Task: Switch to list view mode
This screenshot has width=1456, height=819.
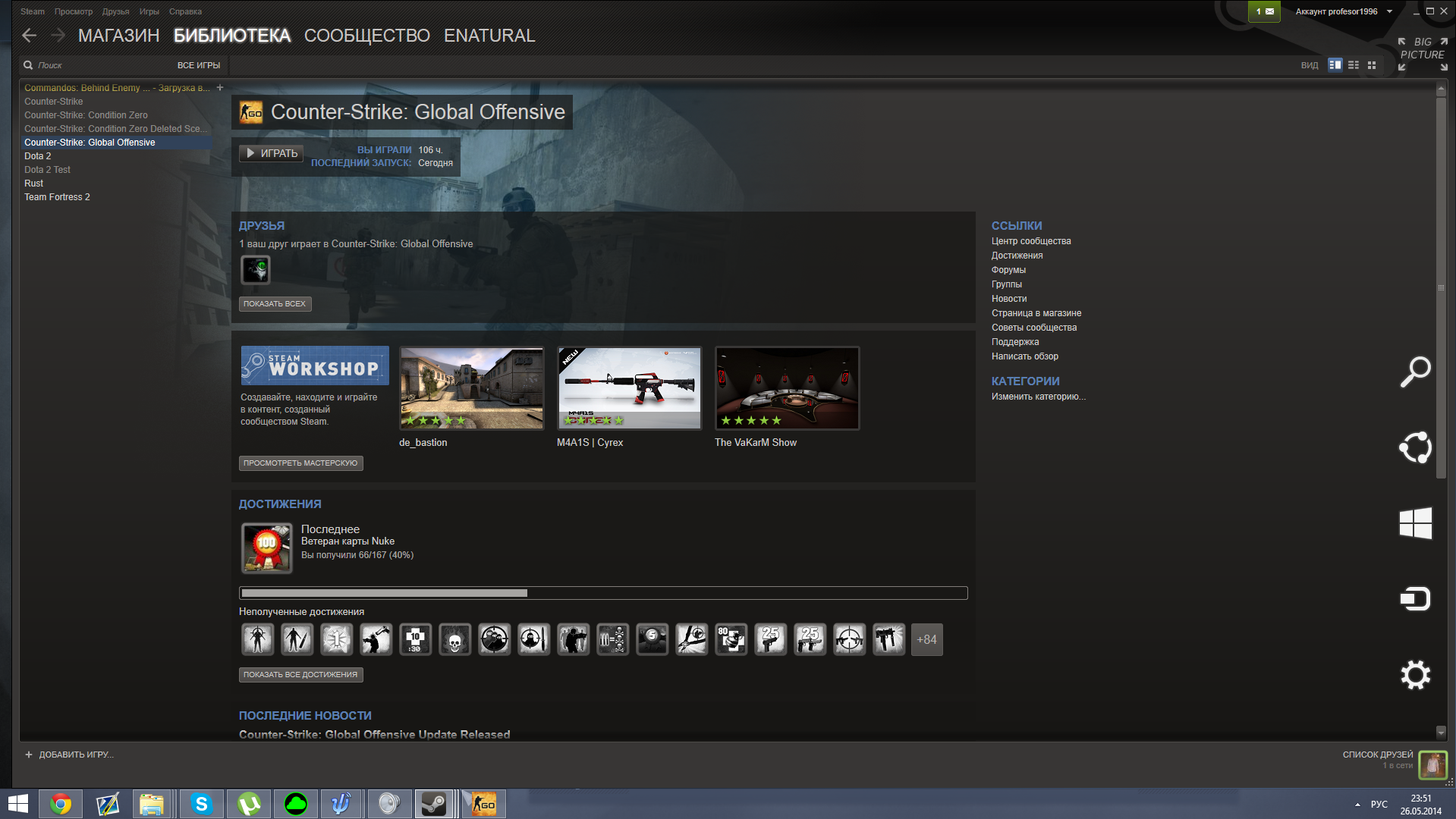Action: click(x=1354, y=65)
